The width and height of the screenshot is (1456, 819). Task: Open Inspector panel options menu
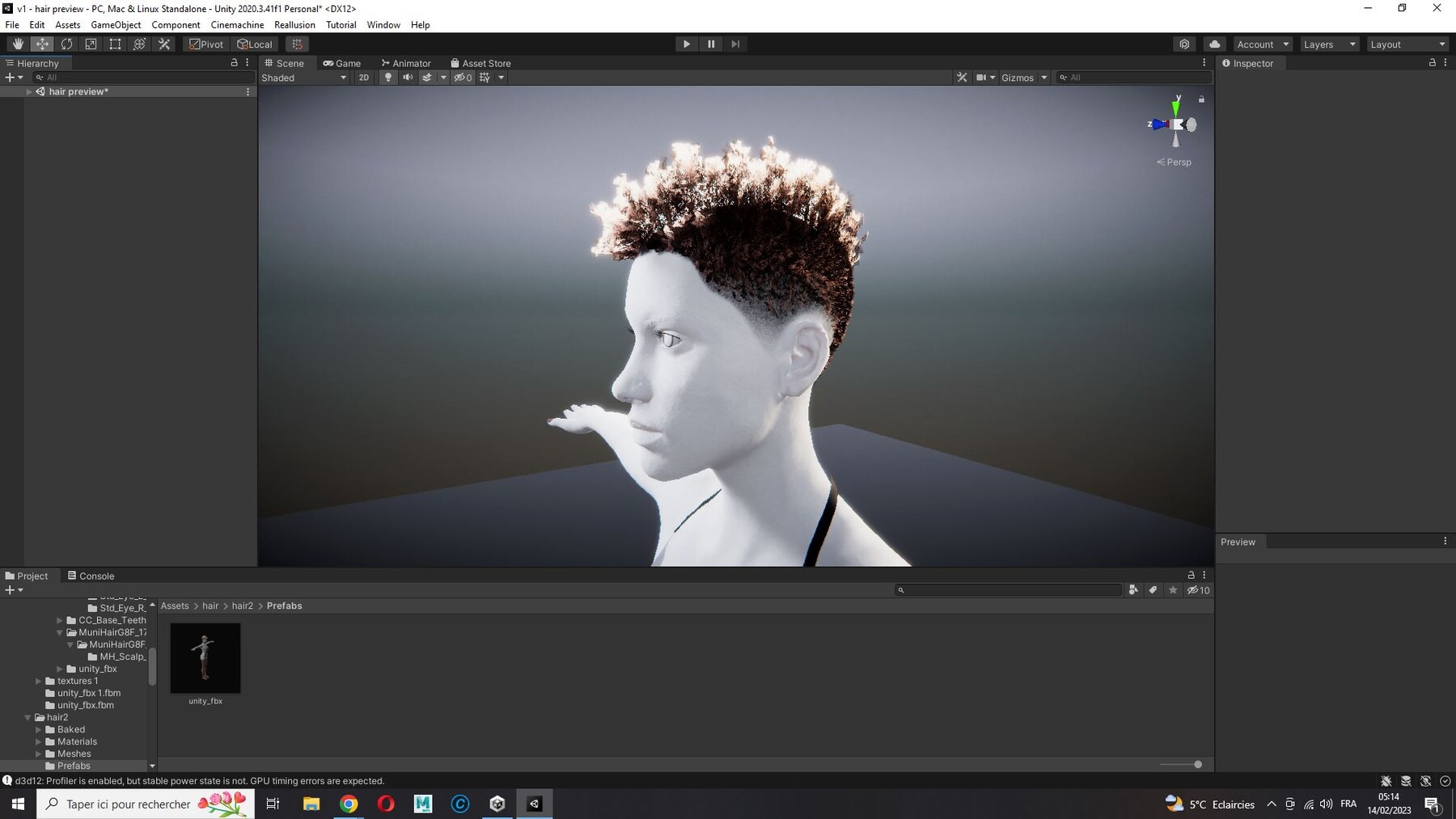1445,63
